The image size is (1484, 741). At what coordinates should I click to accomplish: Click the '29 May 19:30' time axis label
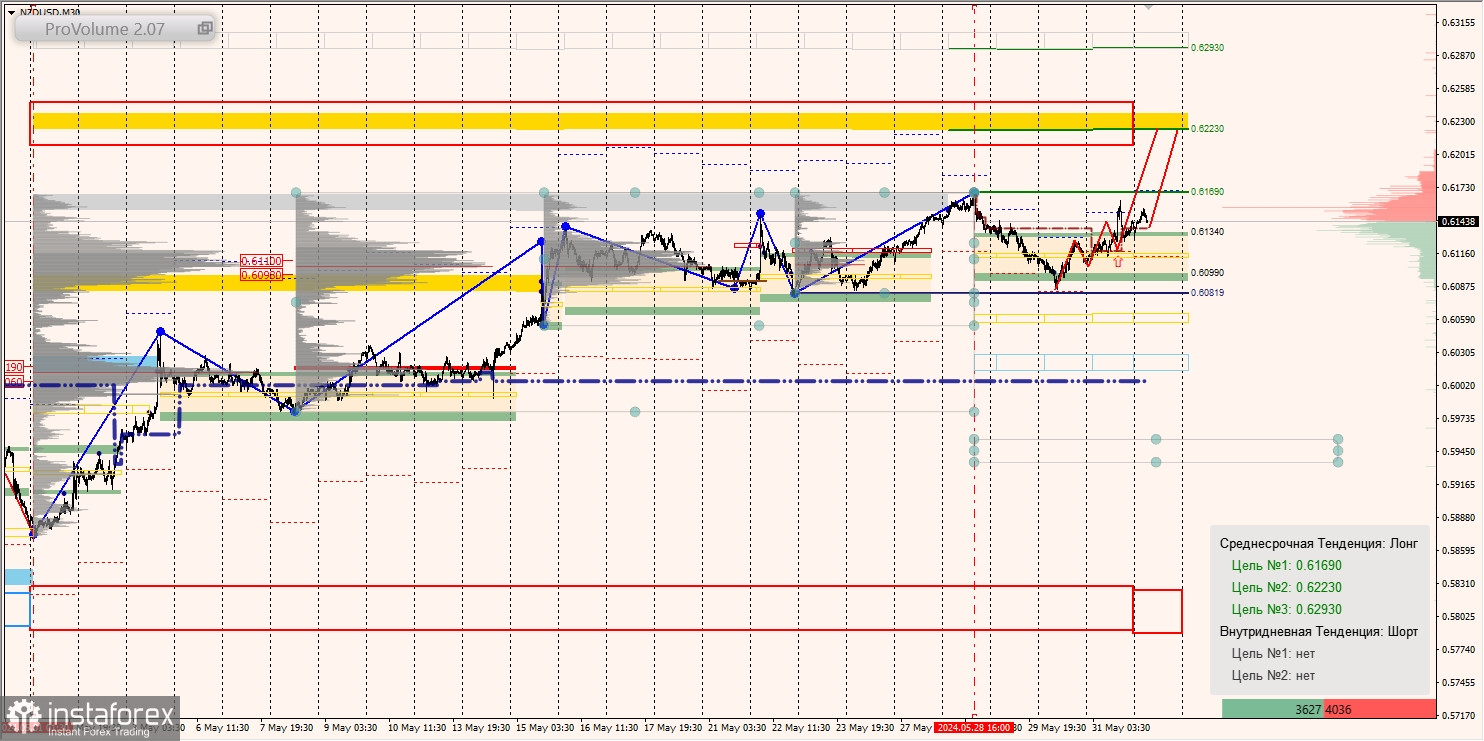tap(1056, 728)
